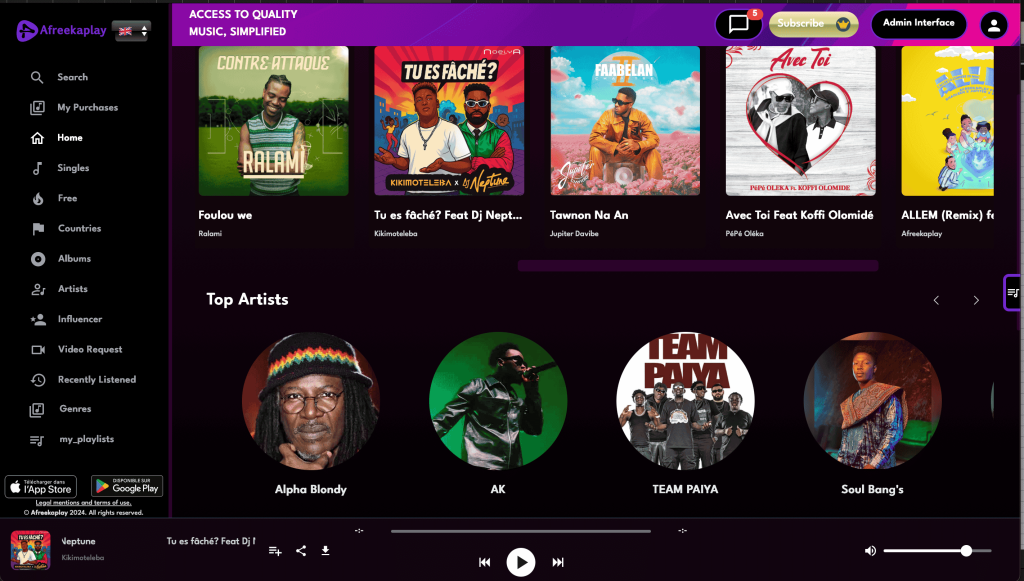Share the current track
The width and height of the screenshot is (1024, 581).
(x=301, y=551)
